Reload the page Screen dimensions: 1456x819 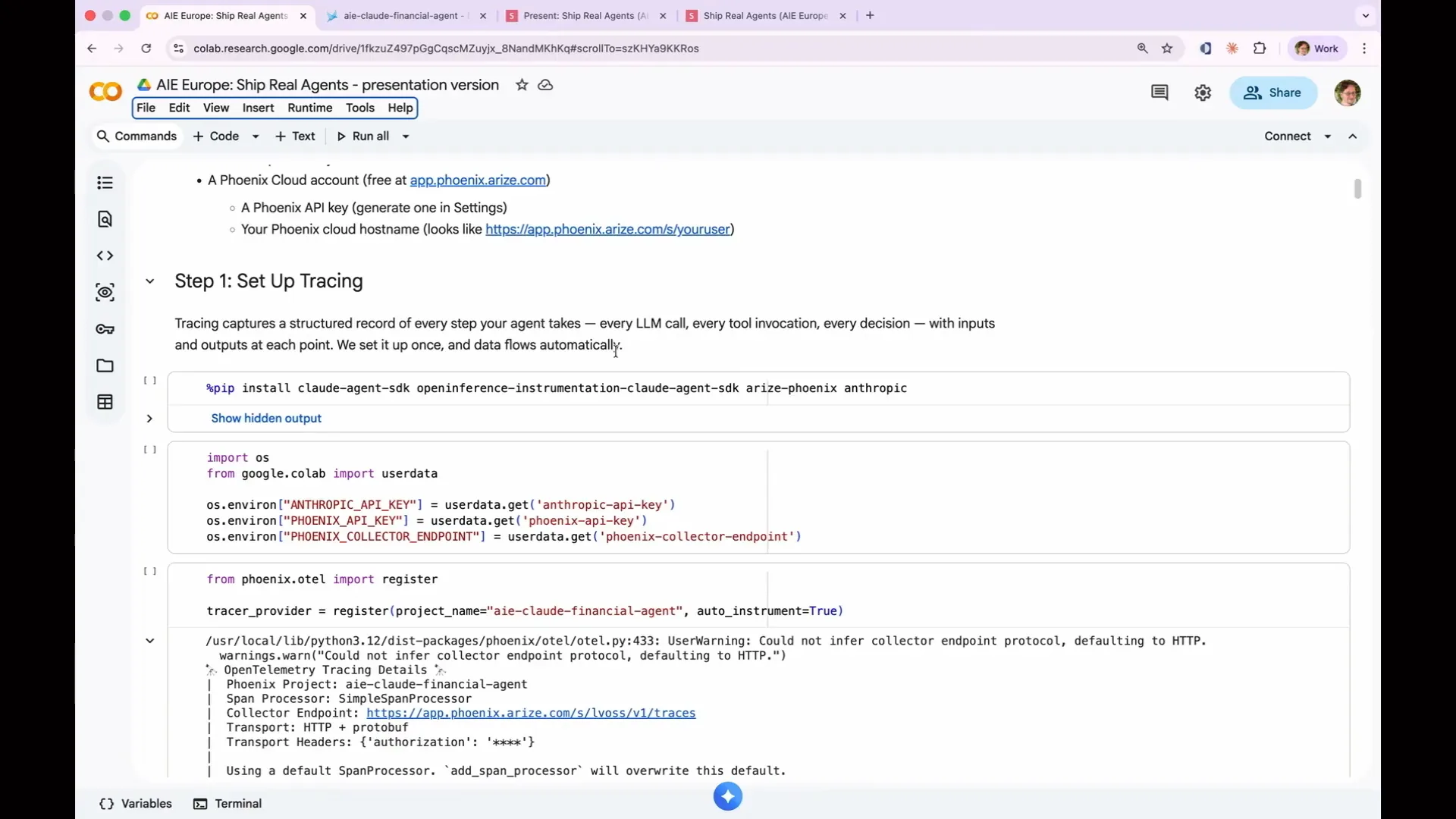(x=146, y=49)
